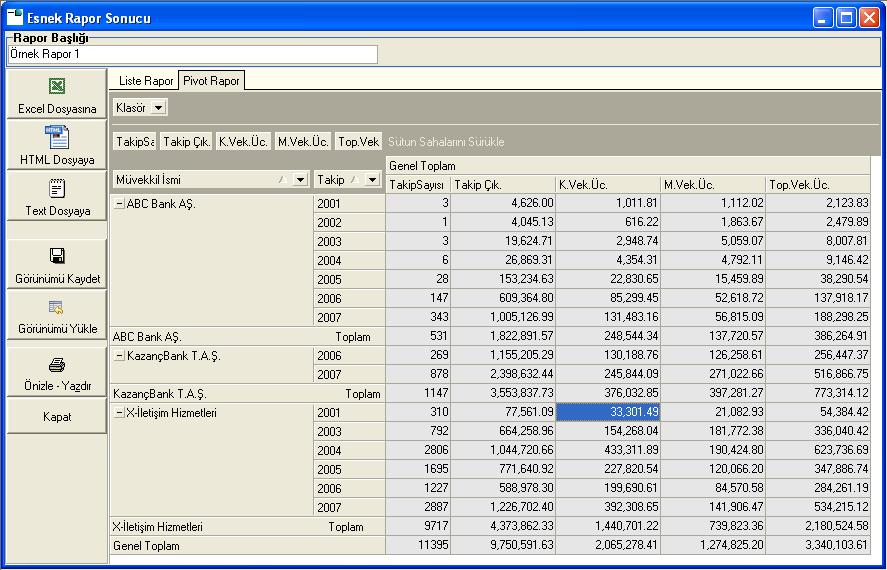Select year 2001 under ABC Bank AŞ.
This screenshot has width=887, height=570.
click(x=349, y=204)
